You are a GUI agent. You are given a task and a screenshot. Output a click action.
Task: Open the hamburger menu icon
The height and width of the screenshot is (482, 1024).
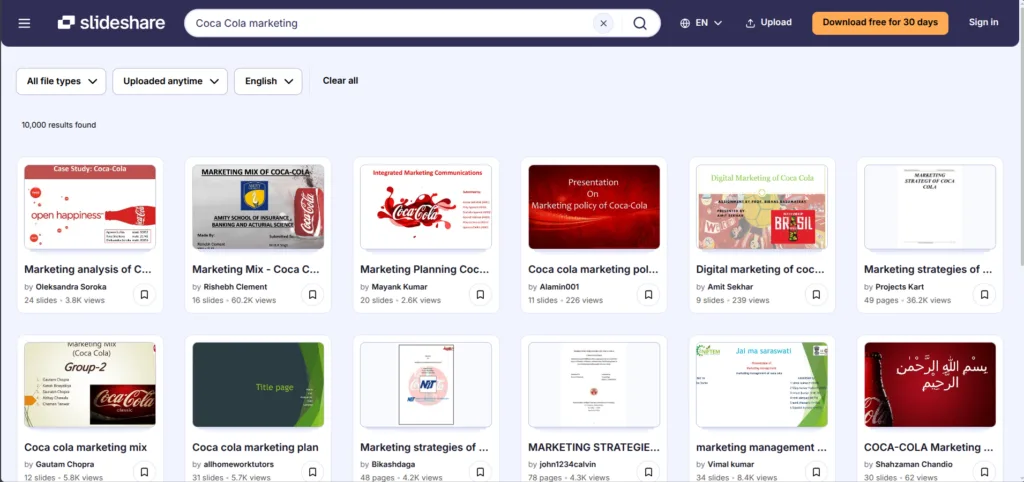pyautogui.click(x=24, y=23)
